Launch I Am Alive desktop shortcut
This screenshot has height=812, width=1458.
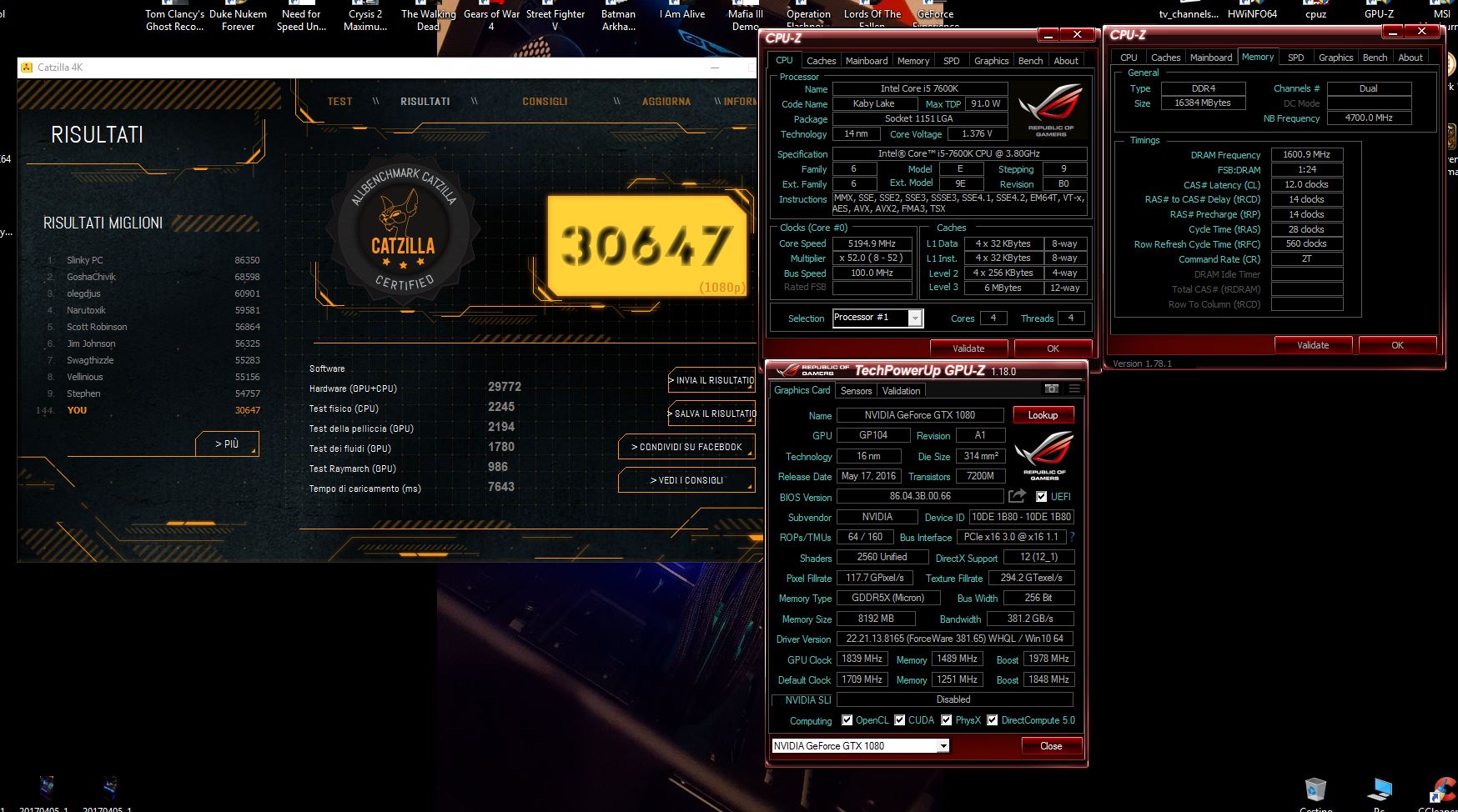[x=681, y=12]
